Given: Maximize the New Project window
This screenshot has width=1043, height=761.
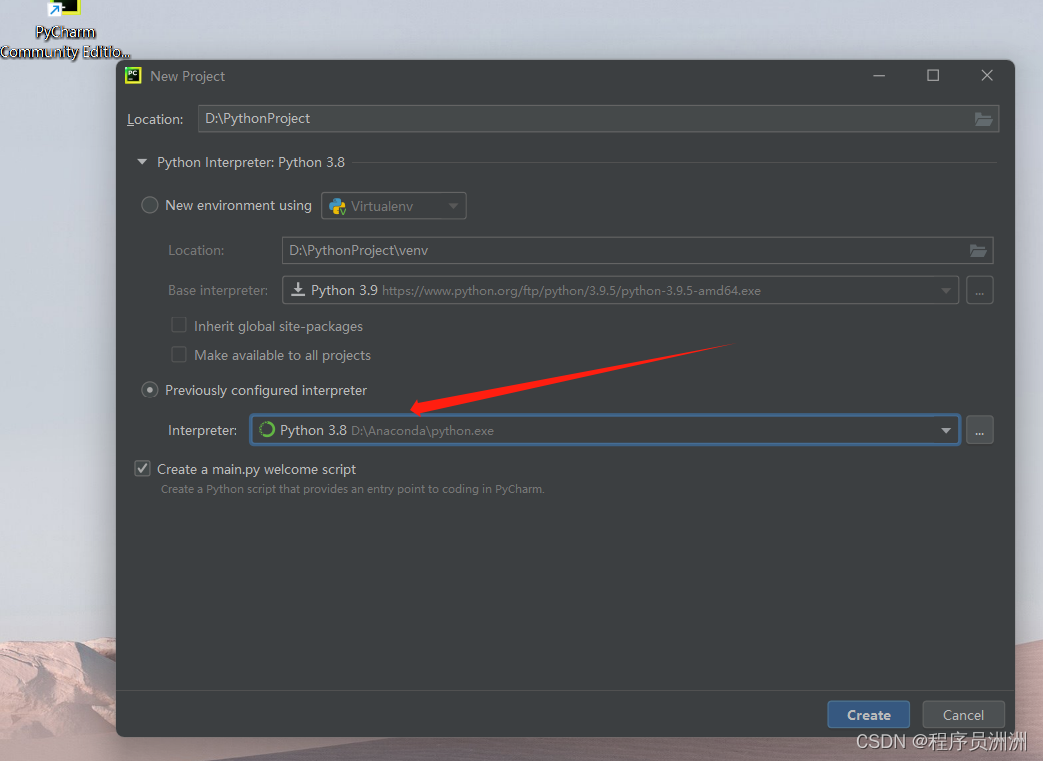Looking at the screenshot, I should (x=933, y=76).
